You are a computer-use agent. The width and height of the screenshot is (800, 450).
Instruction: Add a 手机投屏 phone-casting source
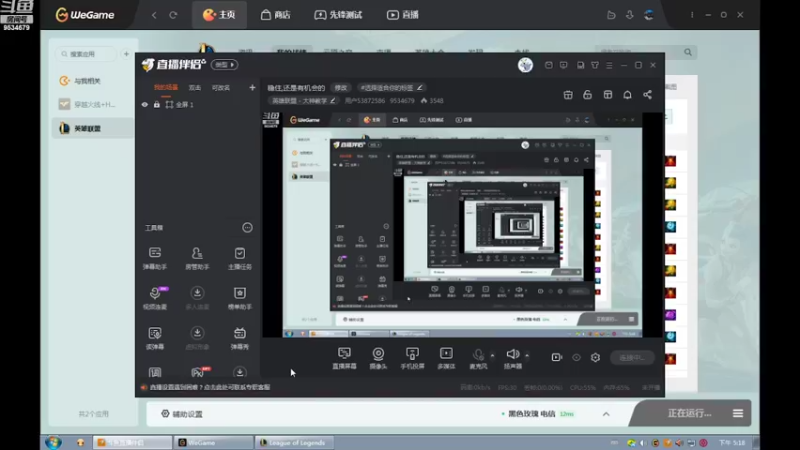[412, 358]
